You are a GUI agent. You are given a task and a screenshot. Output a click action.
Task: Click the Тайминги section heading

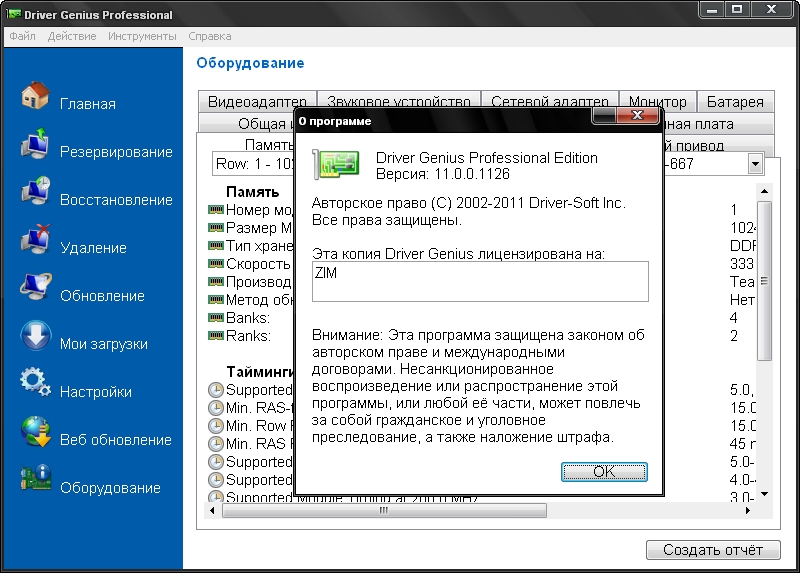tap(260, 372)
